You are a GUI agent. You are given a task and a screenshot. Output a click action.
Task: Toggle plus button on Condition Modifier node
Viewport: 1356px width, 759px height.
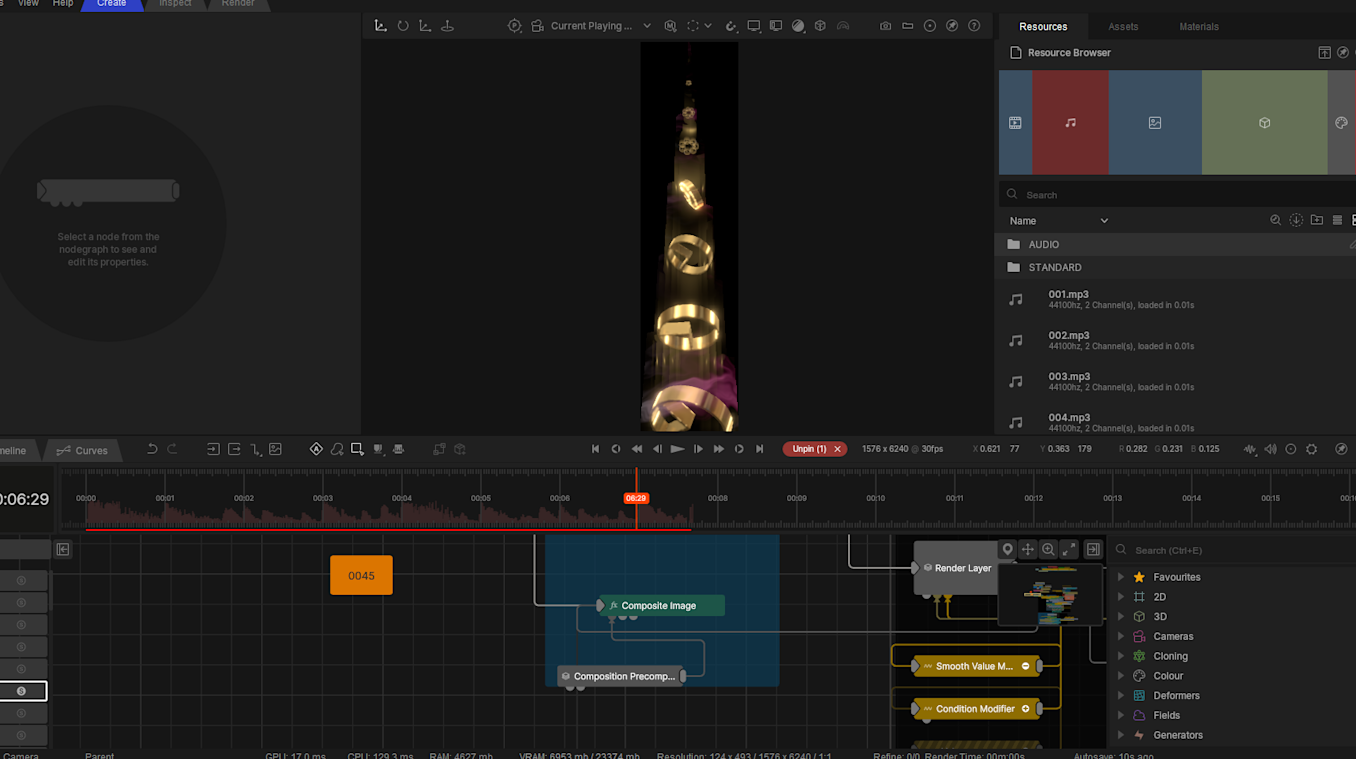click(x=1025, y=709)
